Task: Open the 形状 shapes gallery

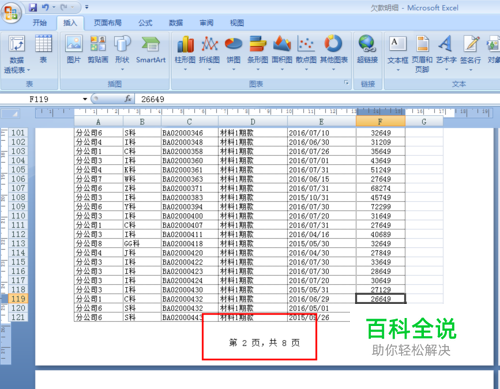Action: [x=122, y=53]
